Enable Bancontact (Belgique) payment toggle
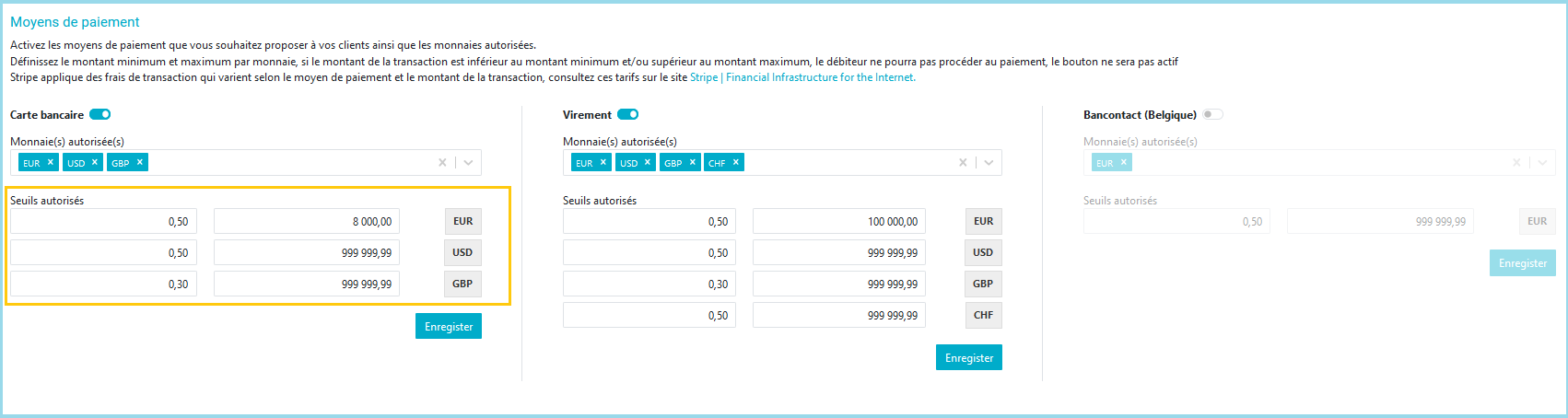The image size is (1568, 418). point(1212,115)
